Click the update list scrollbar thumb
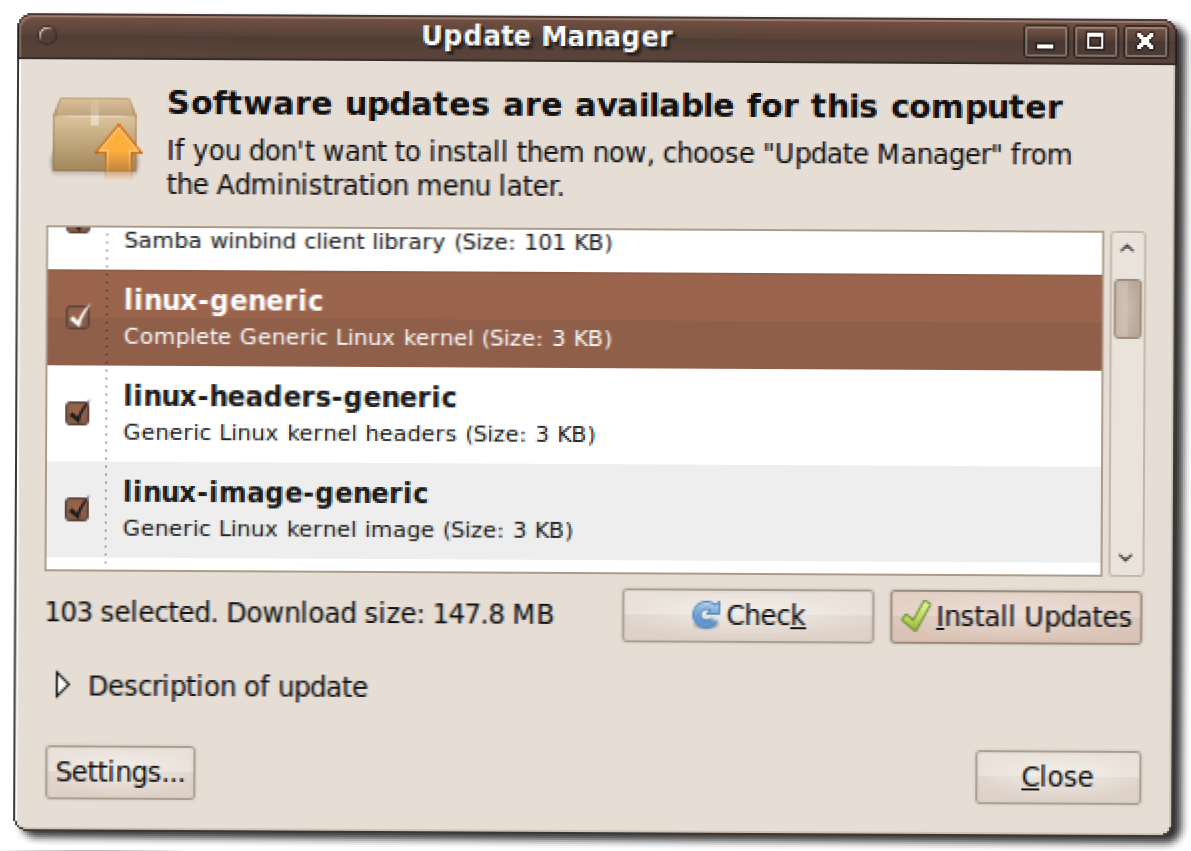This screenshot has width=1191, height=851. click(1127, 308)
